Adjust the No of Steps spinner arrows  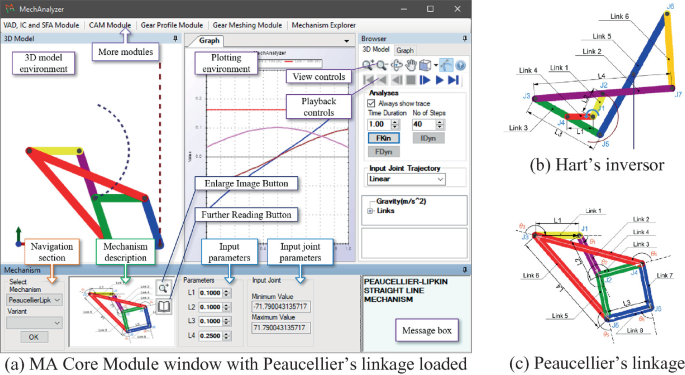440,124
